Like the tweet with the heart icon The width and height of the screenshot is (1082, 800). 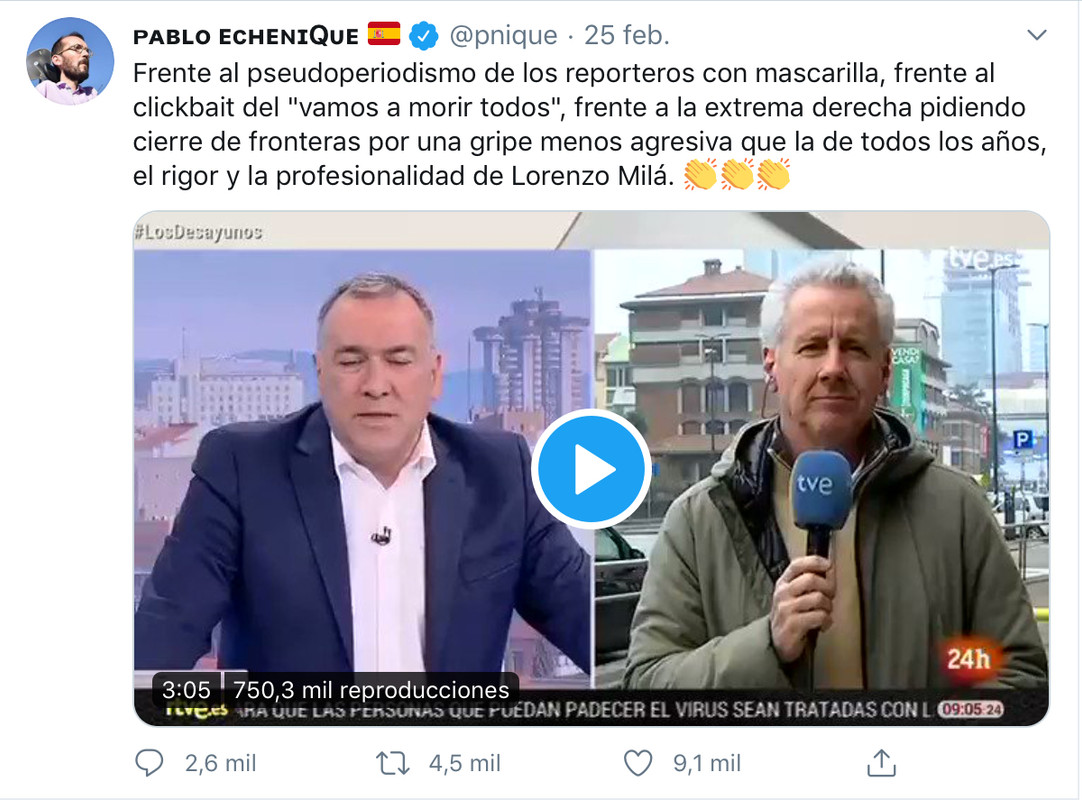coord(638,763)
